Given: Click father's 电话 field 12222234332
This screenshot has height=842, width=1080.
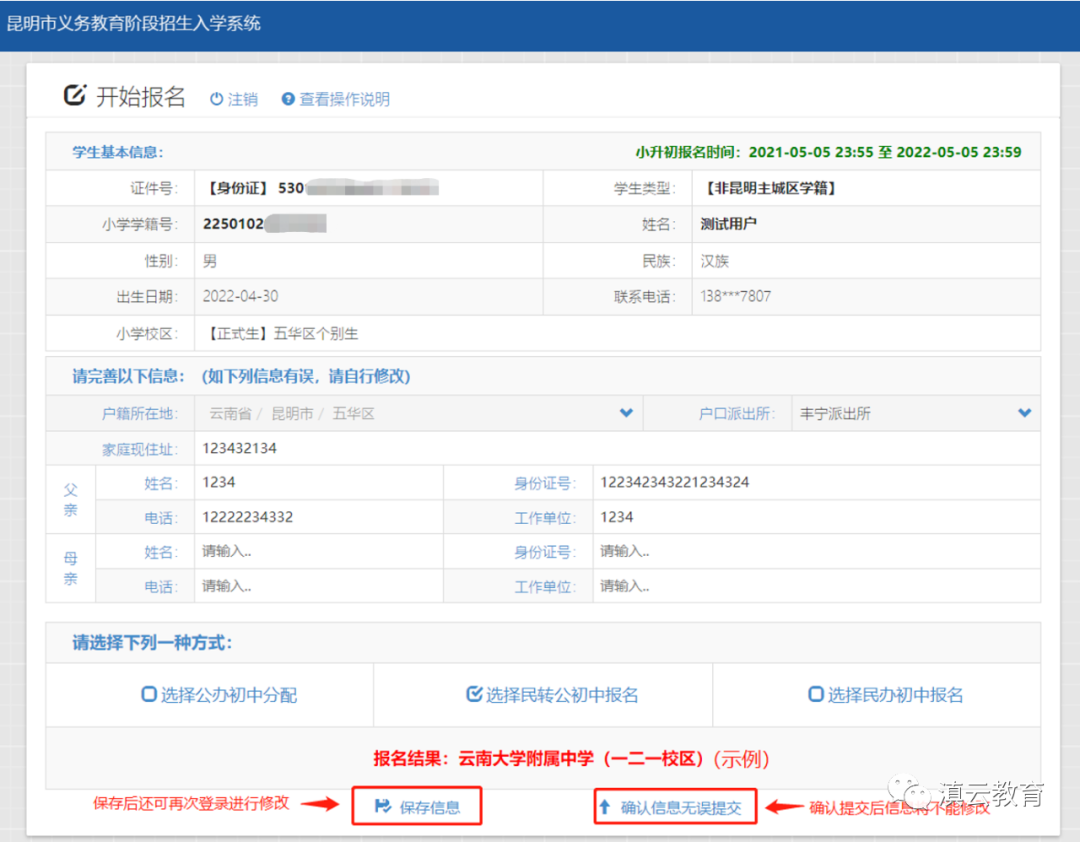Looking at the screenshot, I should point(319,517).
